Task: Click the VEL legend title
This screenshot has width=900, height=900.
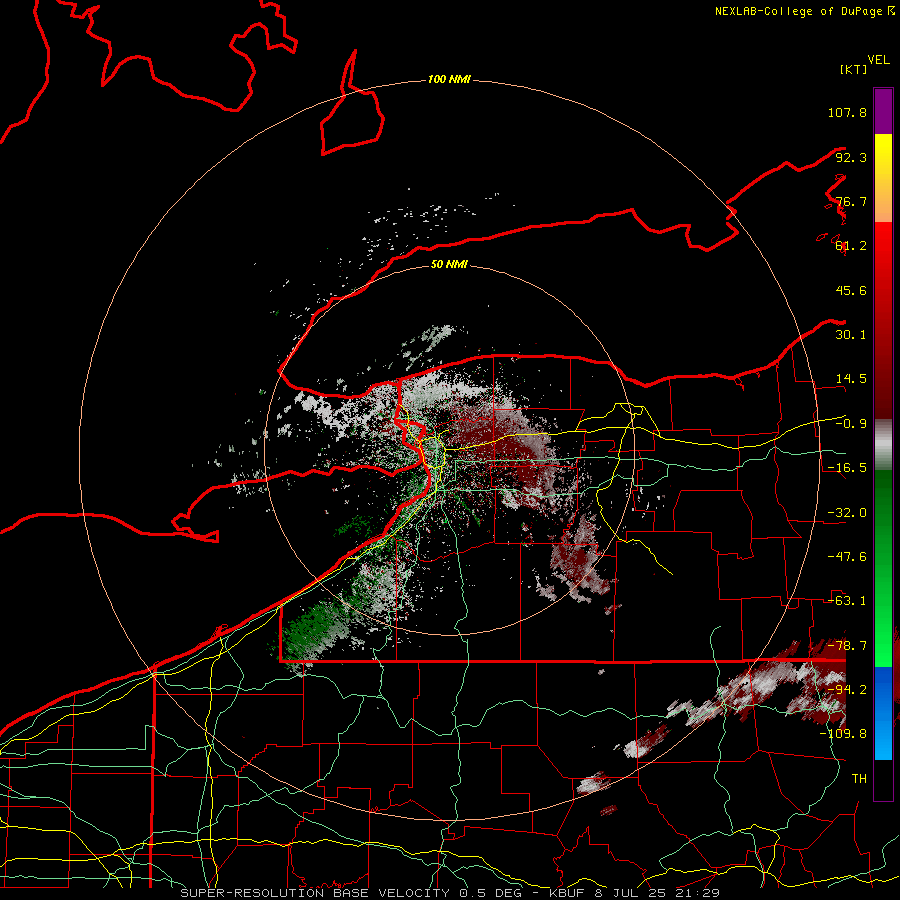Action: (x=878, y=60)
